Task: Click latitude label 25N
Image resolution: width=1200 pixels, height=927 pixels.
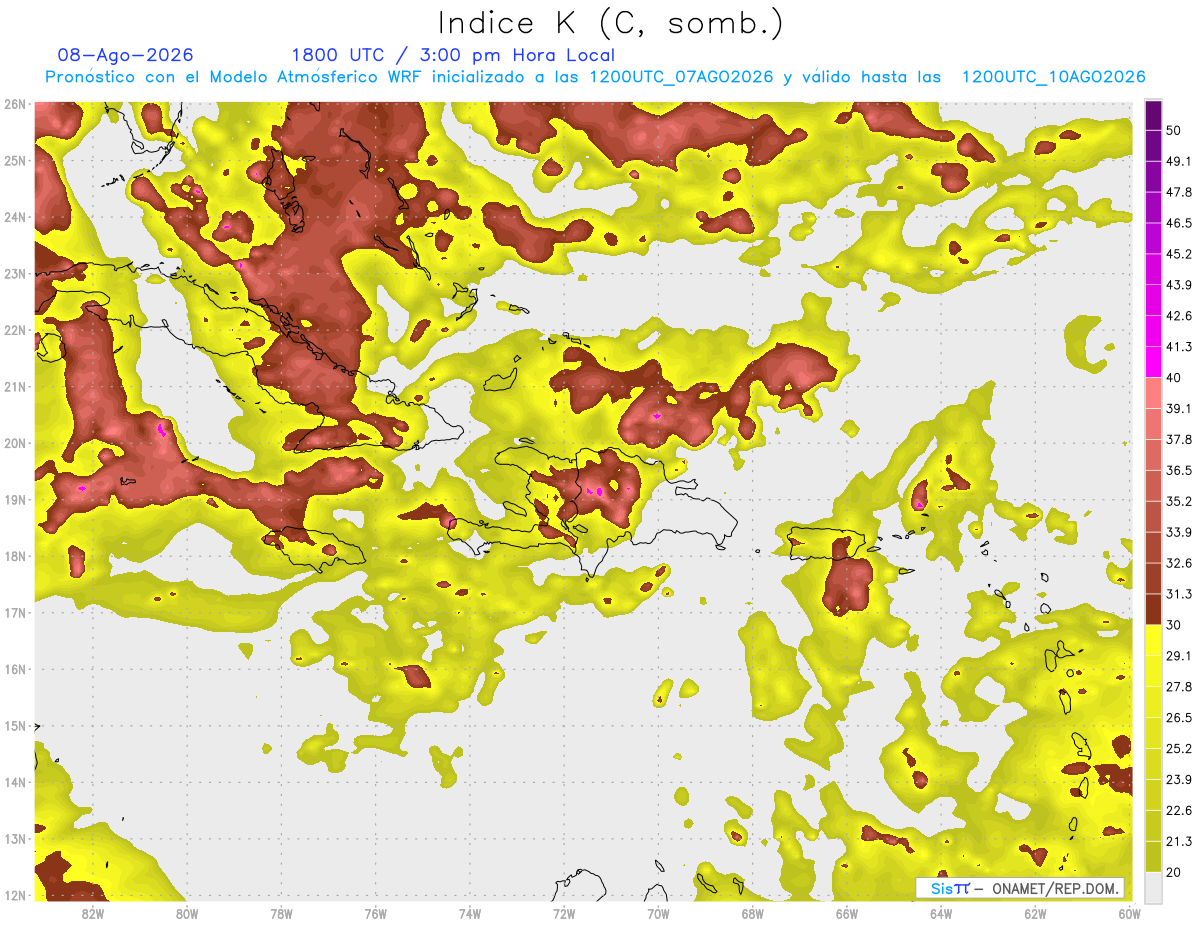Action: click(x=14, y=161)
